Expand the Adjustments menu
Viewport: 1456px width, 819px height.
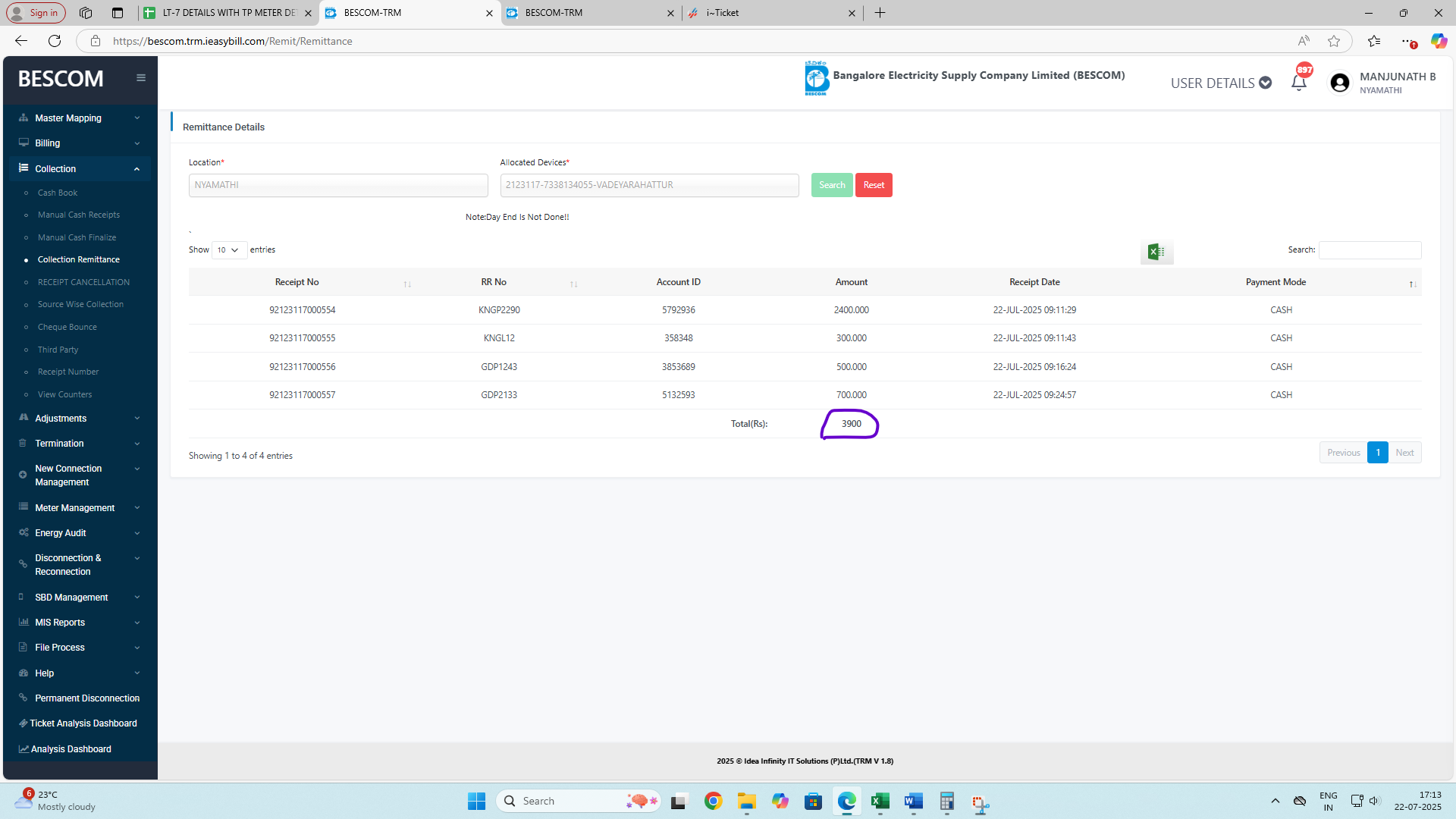(80, 418)
